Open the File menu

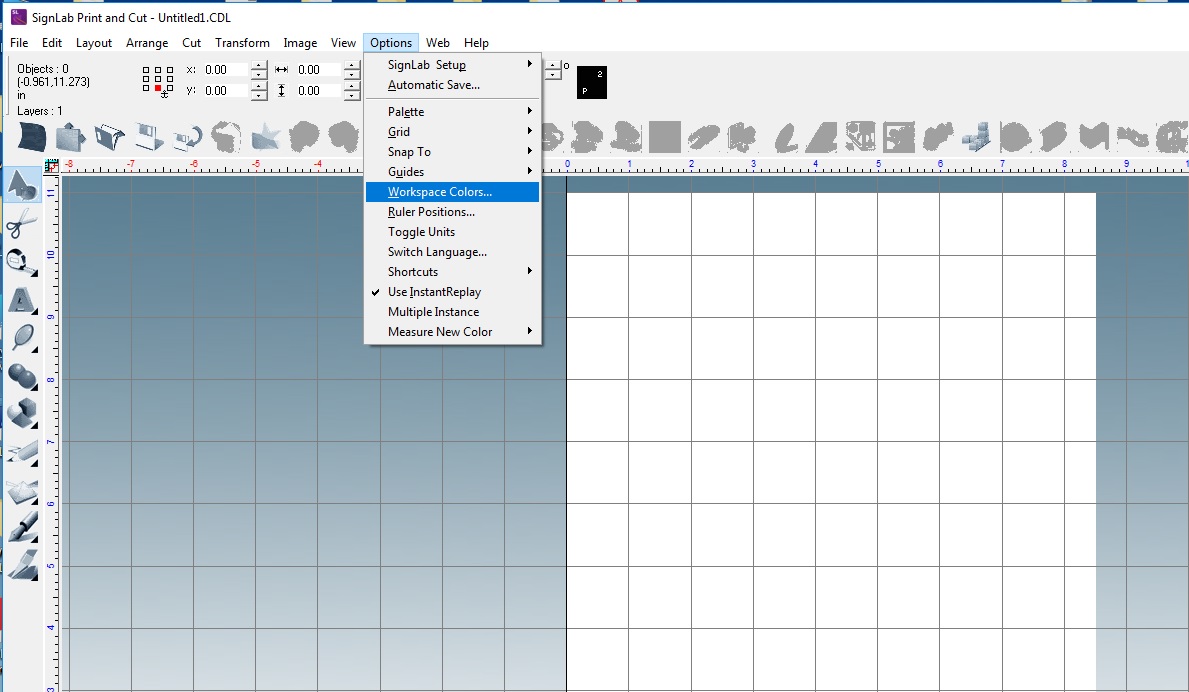19,42
